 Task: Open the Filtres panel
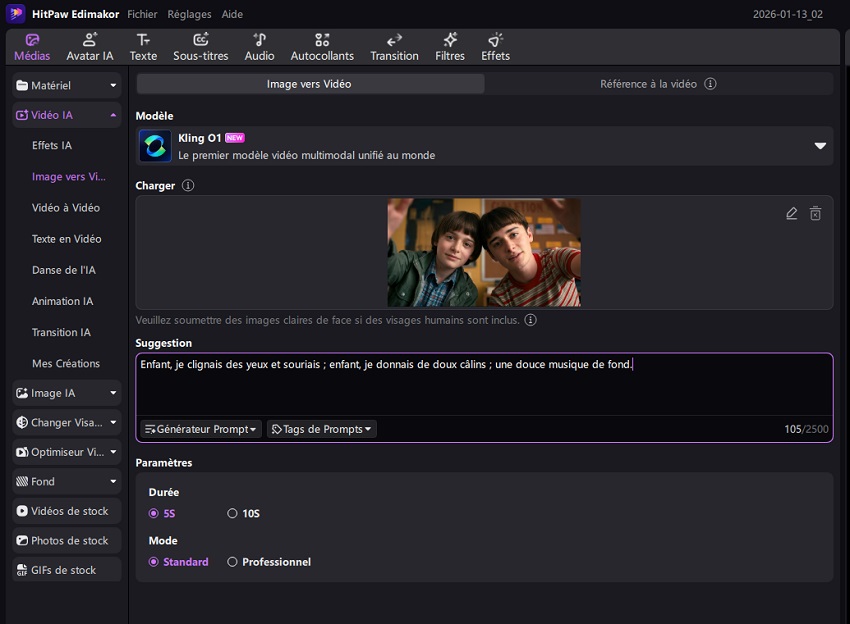[450, 46]
